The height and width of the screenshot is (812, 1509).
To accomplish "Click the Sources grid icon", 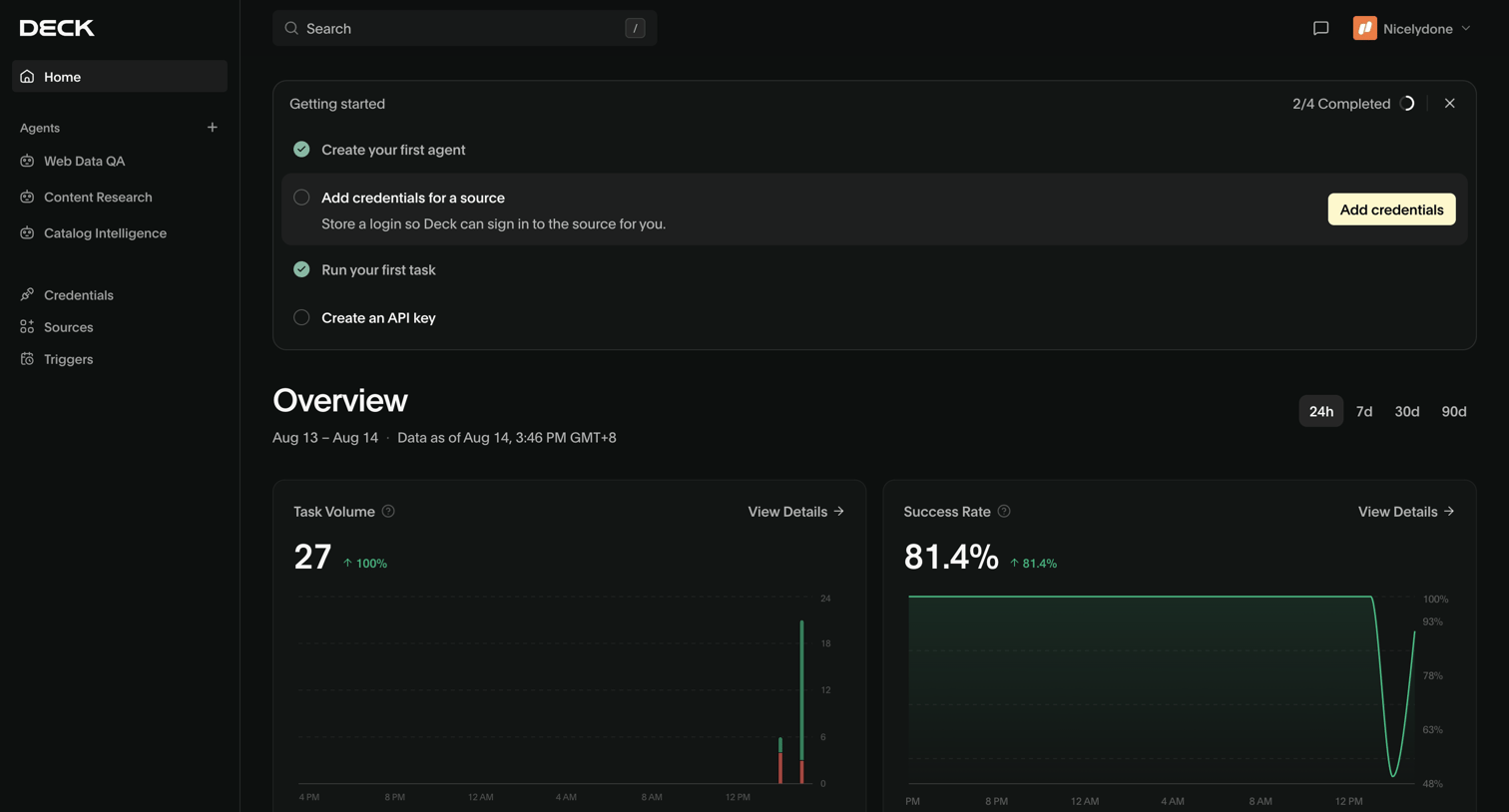I will click(x=27, y=327).
